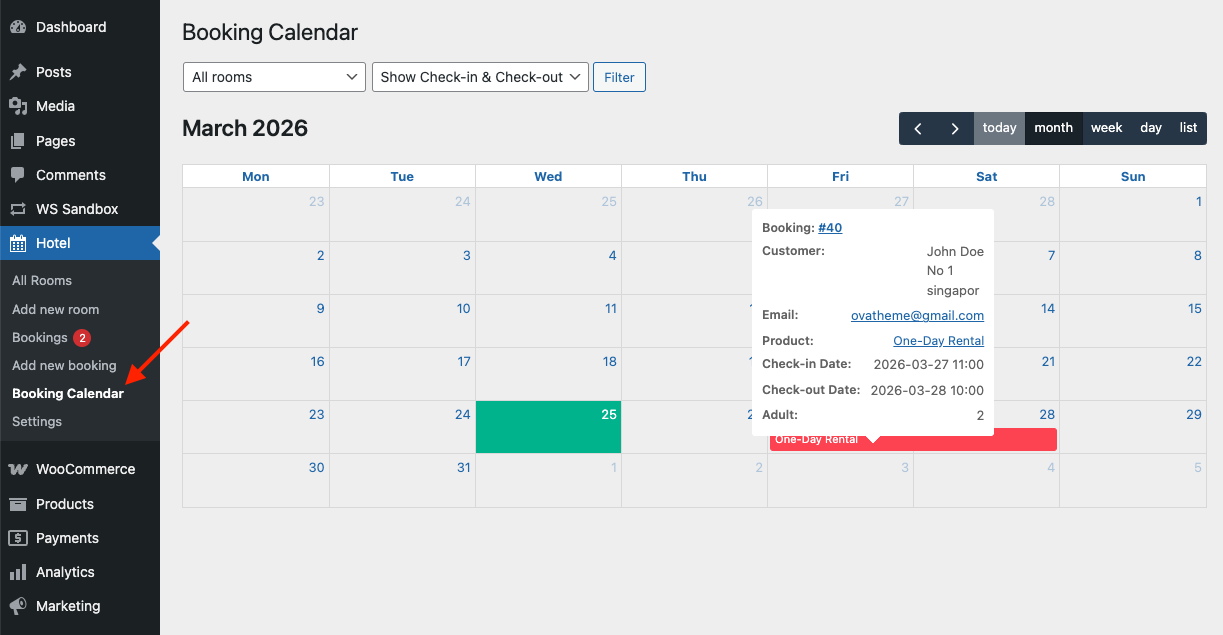The width and height of the screenshot is (1223, 635).
Task: Switch calendar to day view
Action: click(1151, 128)
